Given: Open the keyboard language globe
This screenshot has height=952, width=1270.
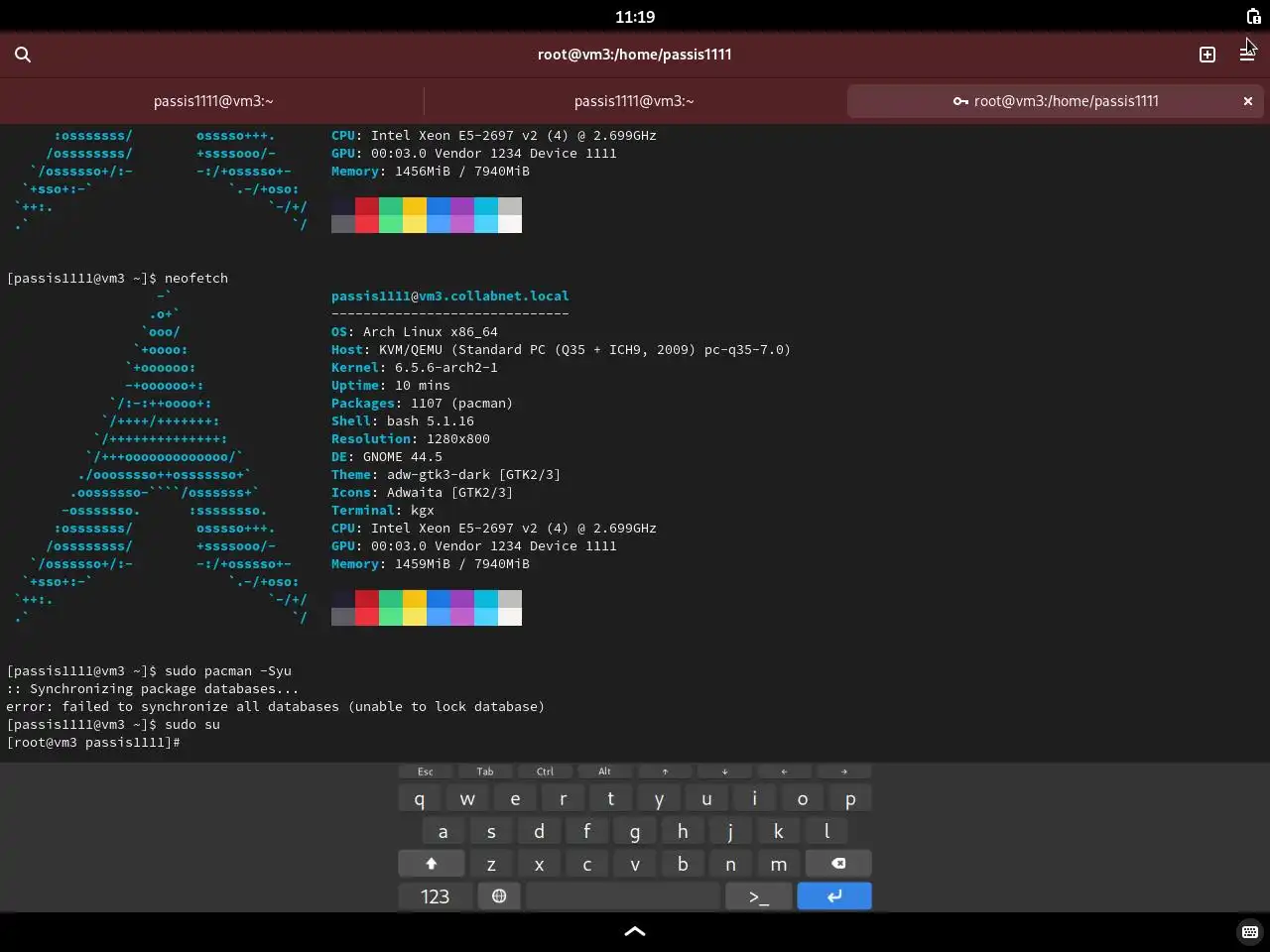Looking at the screenshot, I should click(499, 896).
